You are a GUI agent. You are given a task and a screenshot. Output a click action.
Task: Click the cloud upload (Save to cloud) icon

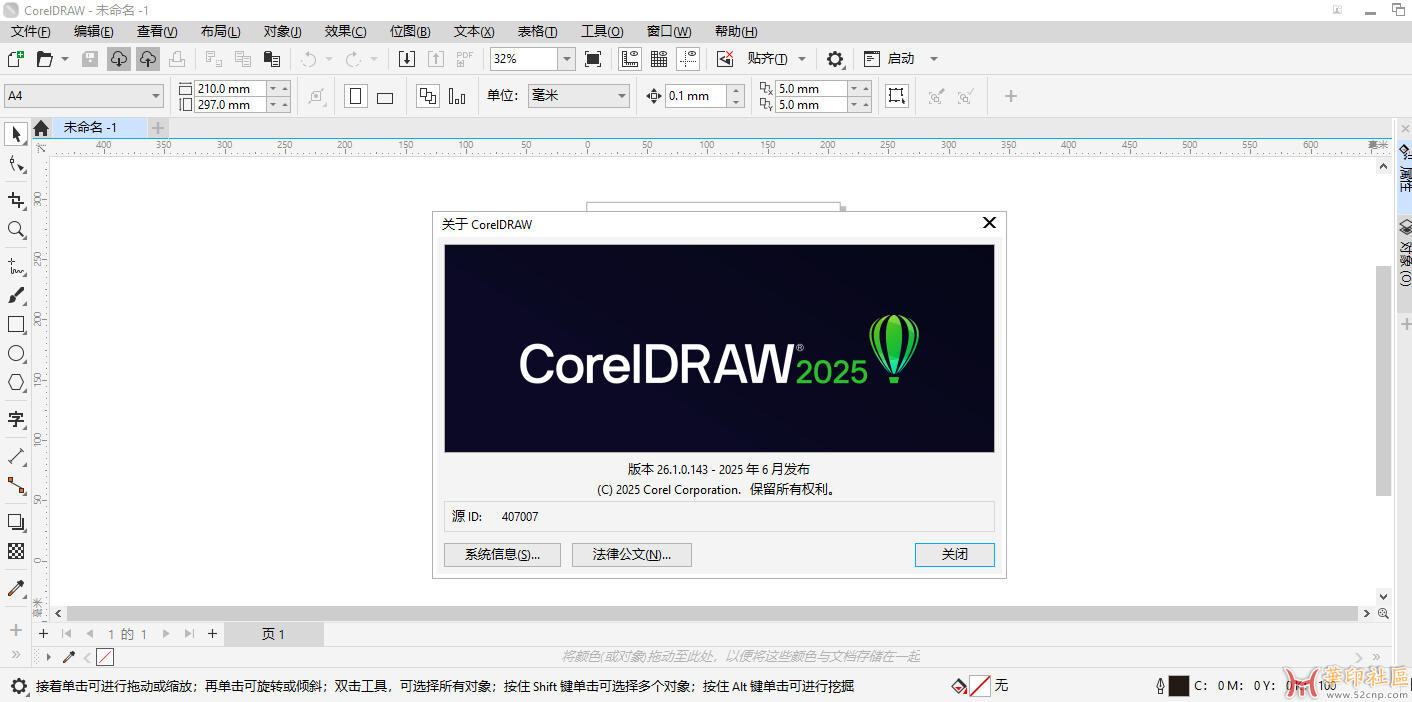[x=148, y=59]
